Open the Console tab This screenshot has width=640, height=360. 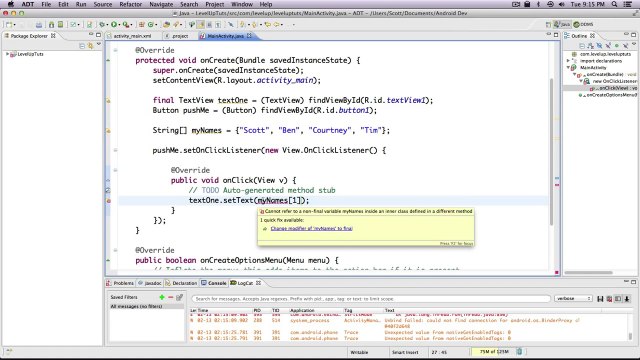(214, 283)
